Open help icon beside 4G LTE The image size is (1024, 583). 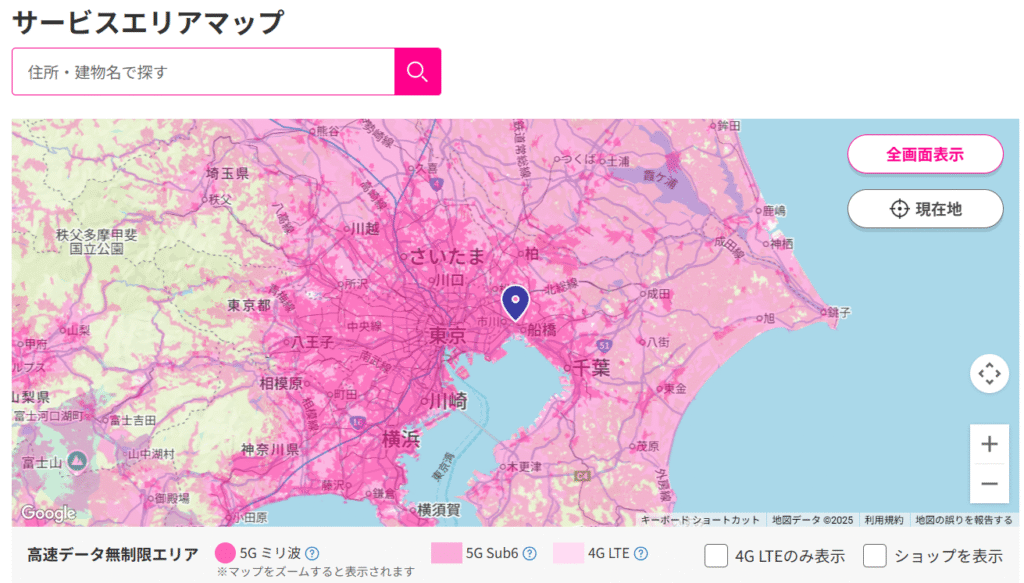(x=641, y=554)
